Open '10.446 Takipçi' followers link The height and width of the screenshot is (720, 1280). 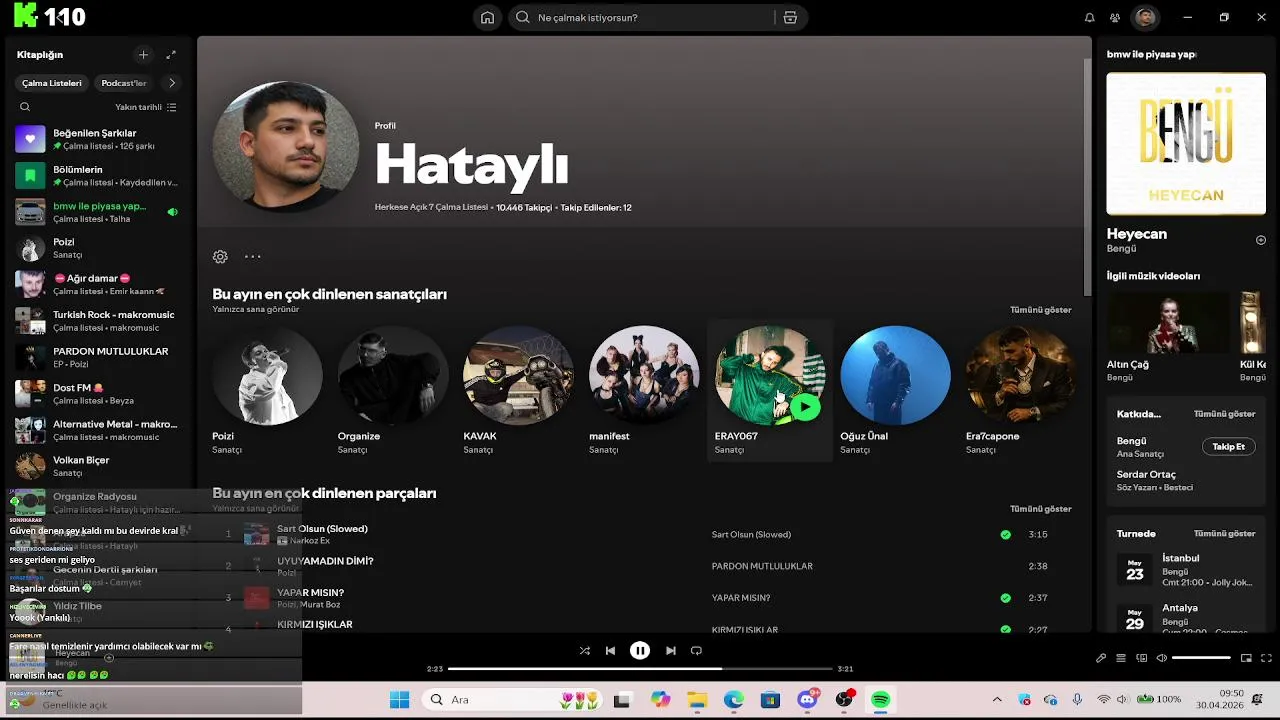(x=524, y=208)
